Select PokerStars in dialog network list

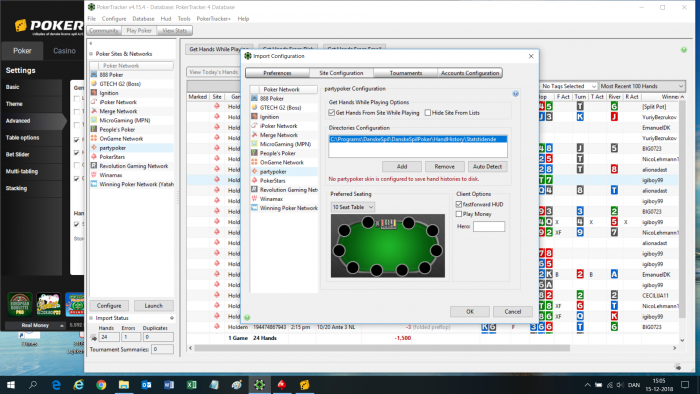(x=272, y=181)
